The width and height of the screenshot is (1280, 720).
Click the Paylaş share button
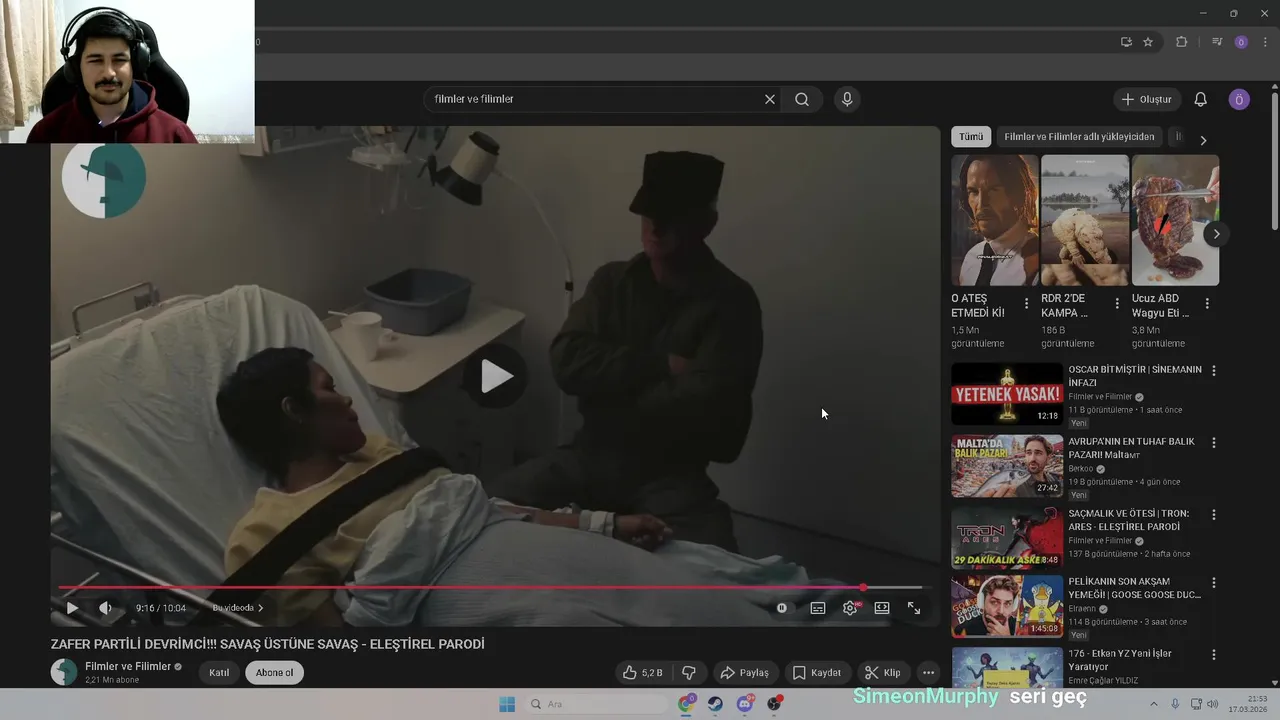tap(745, 673)
